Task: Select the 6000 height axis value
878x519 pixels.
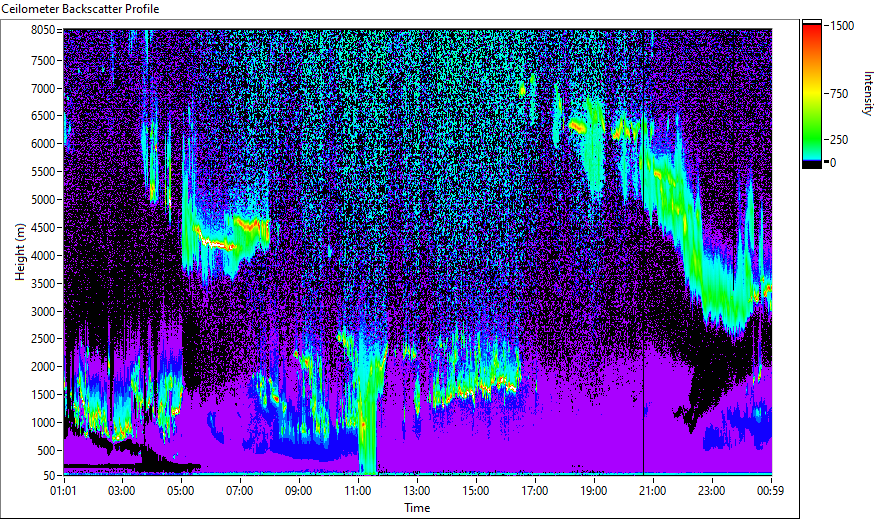Action: click(x=43, y=144)
